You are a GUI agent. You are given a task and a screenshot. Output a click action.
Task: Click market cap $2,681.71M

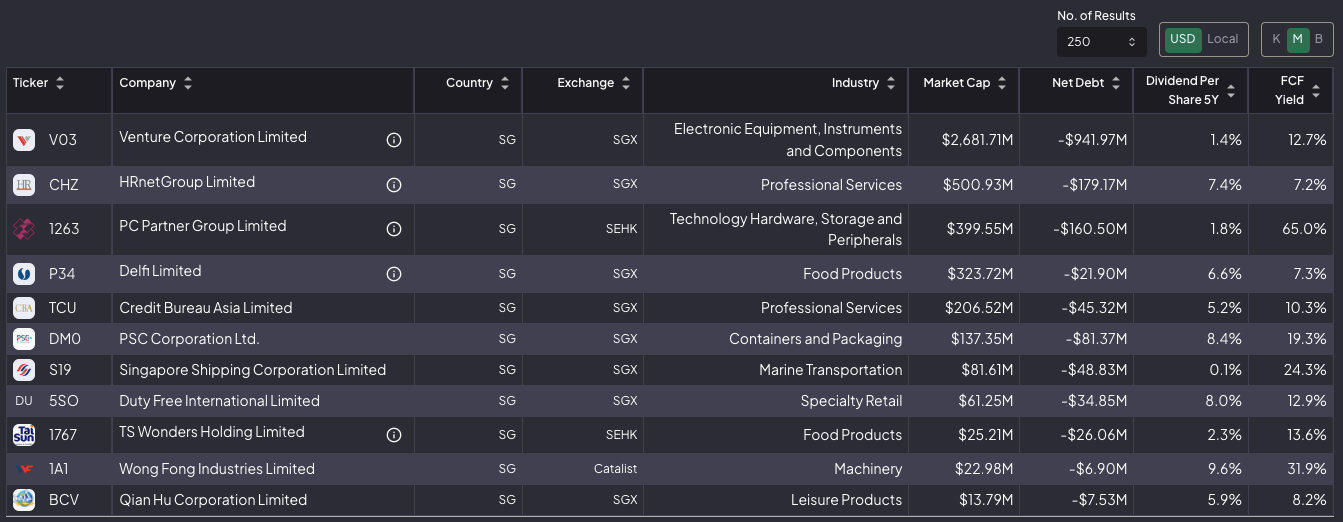coord(977,140)
